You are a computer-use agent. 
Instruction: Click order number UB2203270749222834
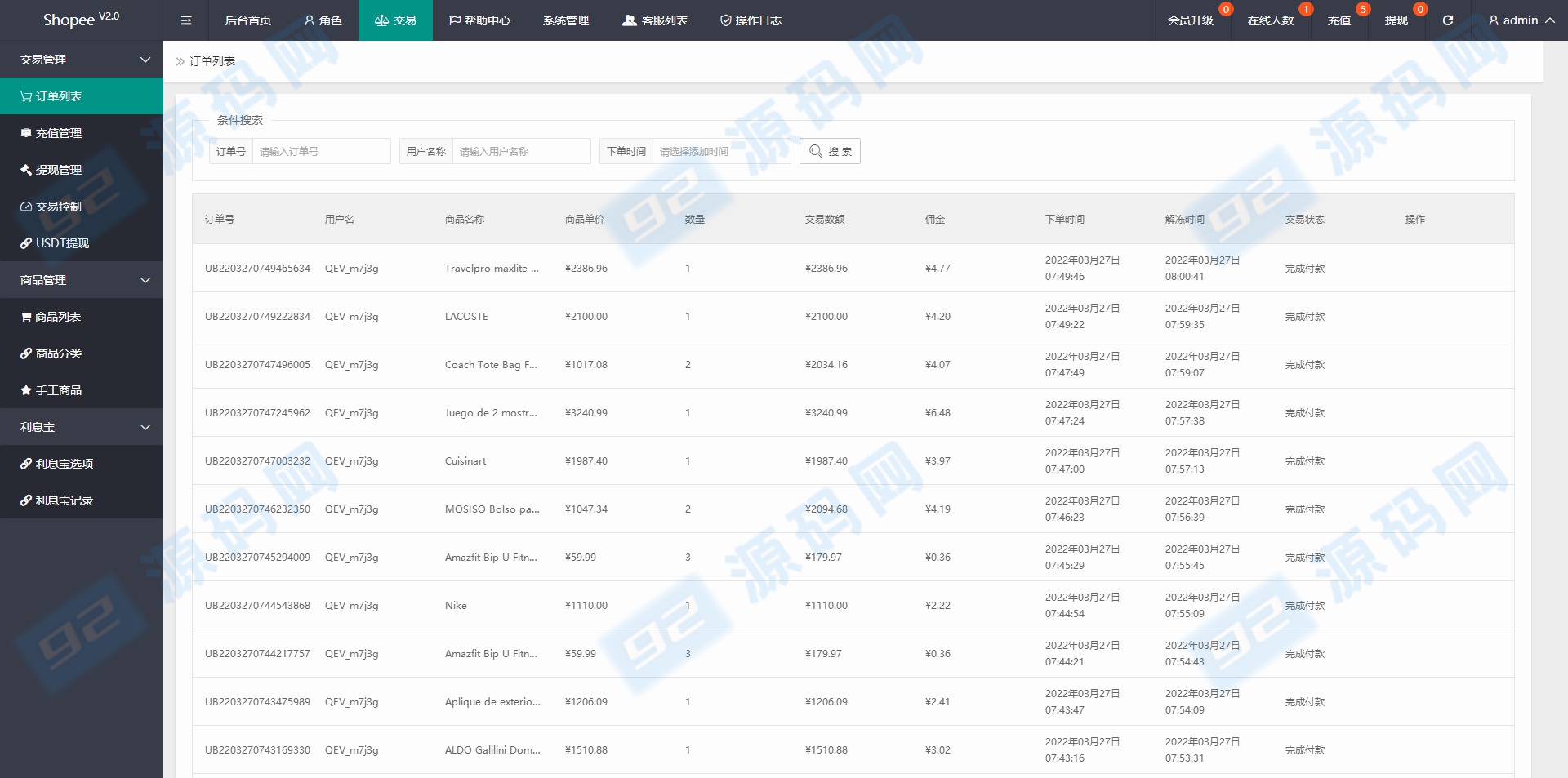(x=257, y=317)
